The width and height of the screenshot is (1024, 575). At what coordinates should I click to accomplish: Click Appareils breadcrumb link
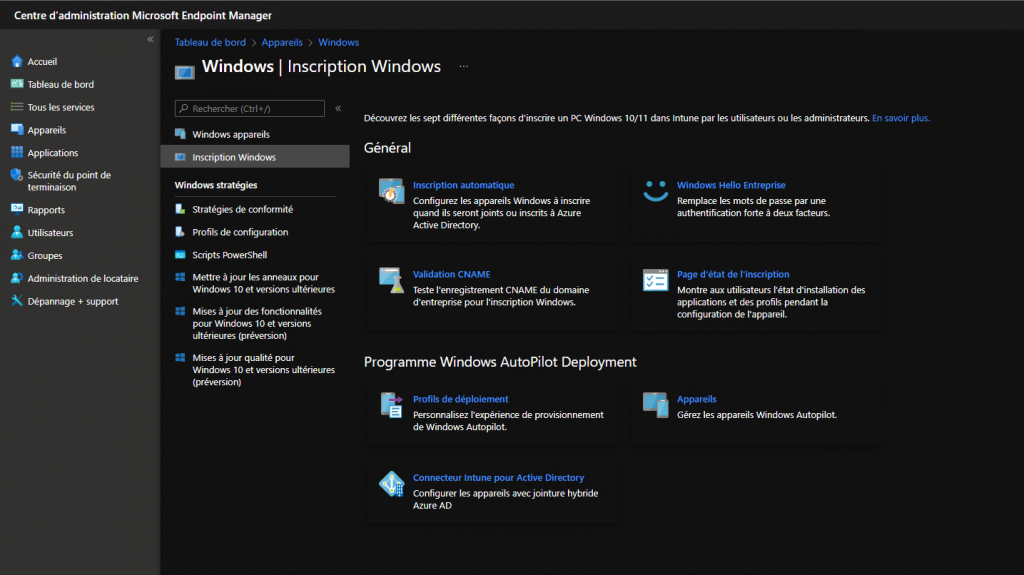[282, 42]
